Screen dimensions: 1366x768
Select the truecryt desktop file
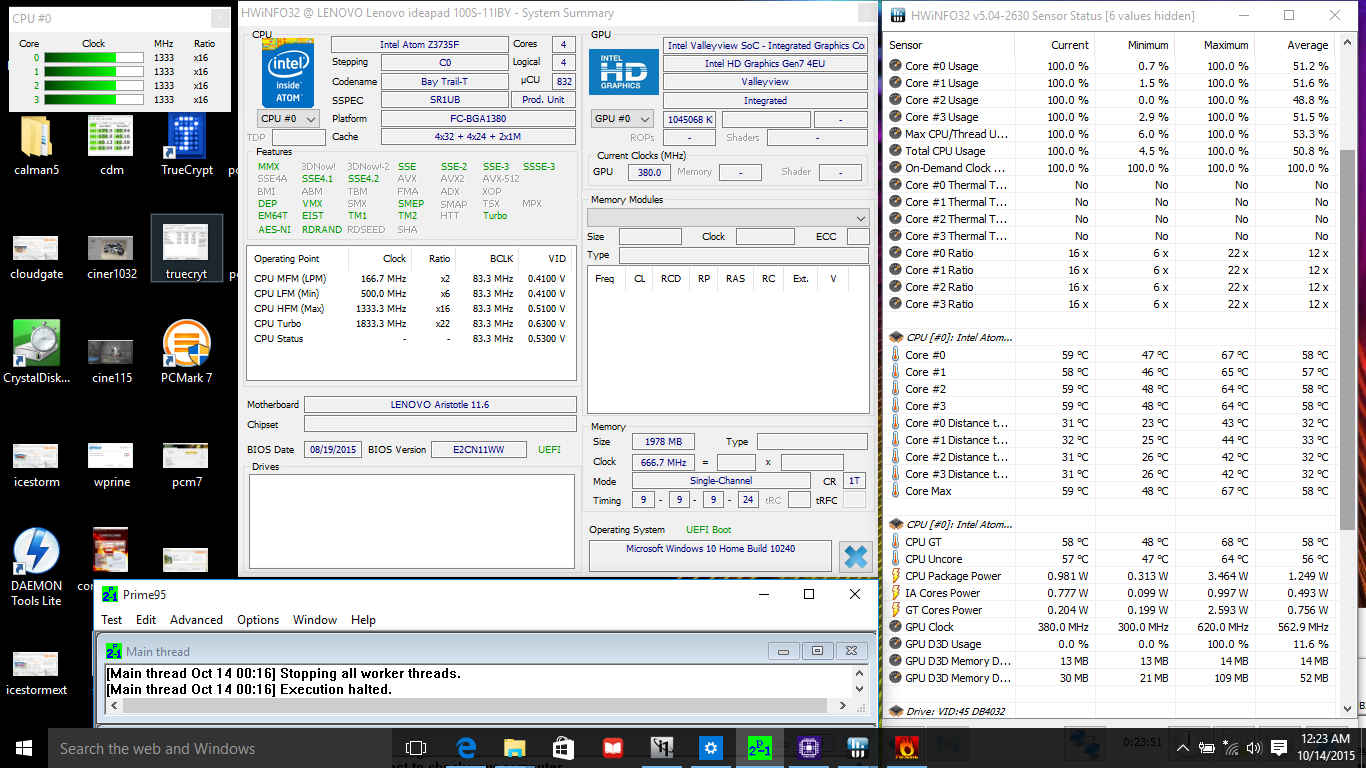click(186, 250)
